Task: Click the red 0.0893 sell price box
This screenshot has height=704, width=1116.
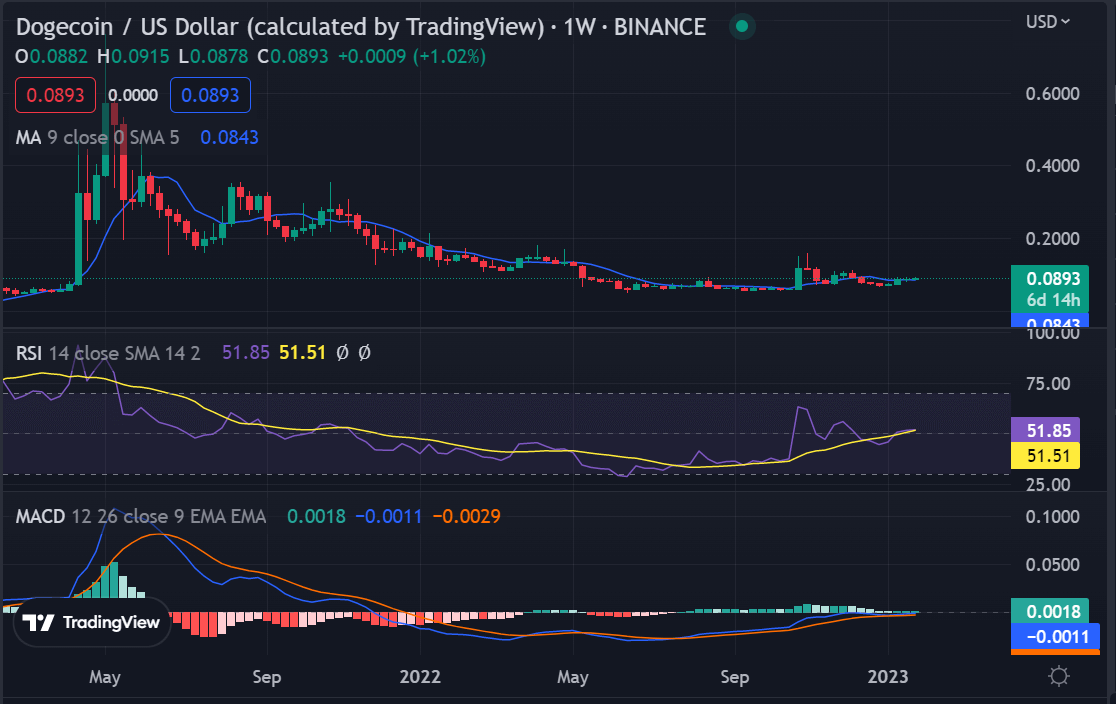Action: point(56,95)
